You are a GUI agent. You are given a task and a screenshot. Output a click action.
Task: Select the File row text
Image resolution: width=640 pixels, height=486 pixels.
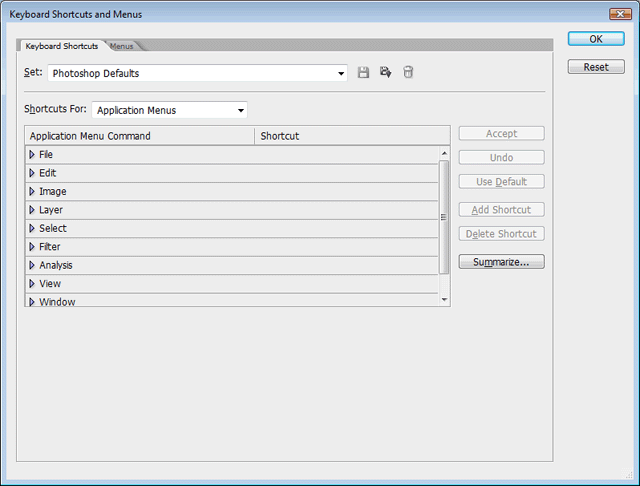(x=46, y=155)
